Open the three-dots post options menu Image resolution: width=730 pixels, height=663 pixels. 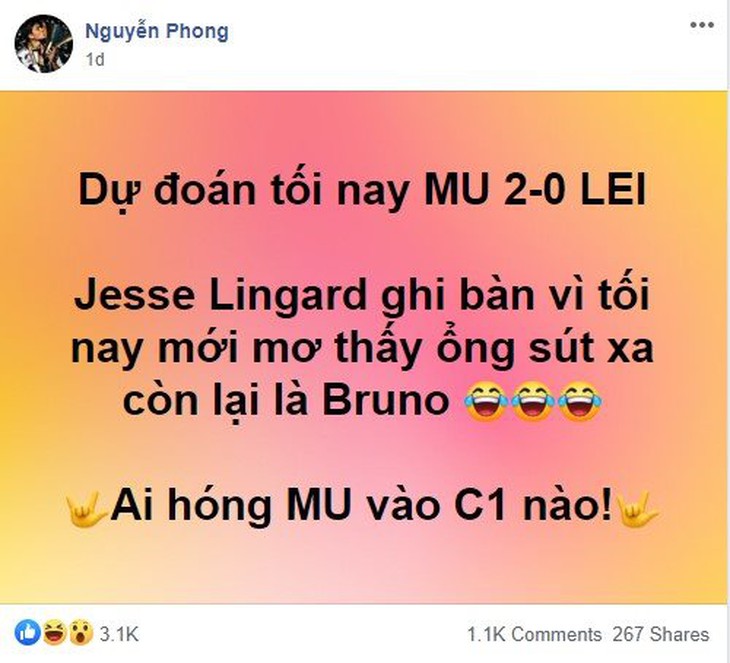click(702, 25)
